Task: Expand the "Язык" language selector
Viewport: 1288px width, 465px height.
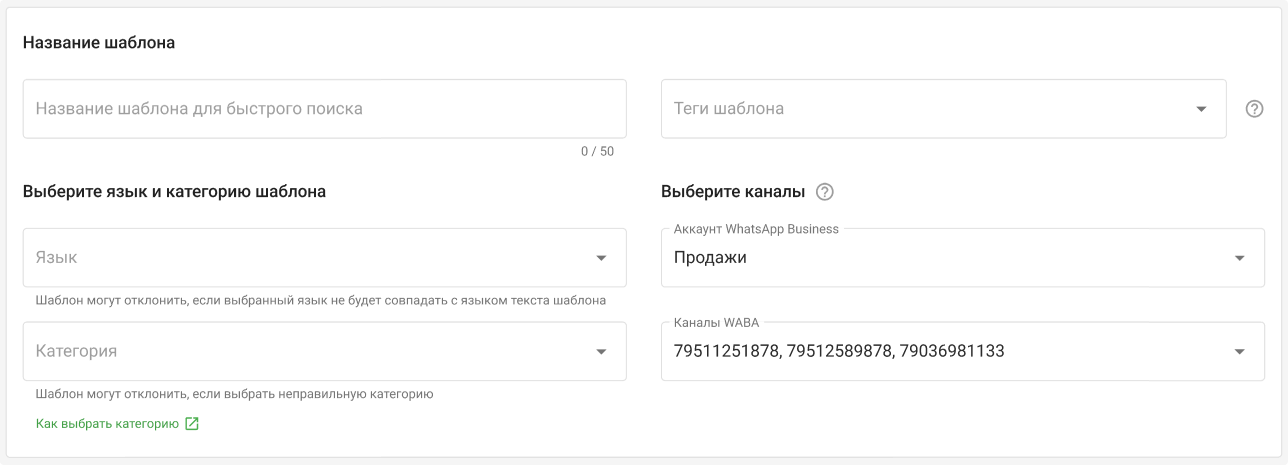Action: coord(310,258)
